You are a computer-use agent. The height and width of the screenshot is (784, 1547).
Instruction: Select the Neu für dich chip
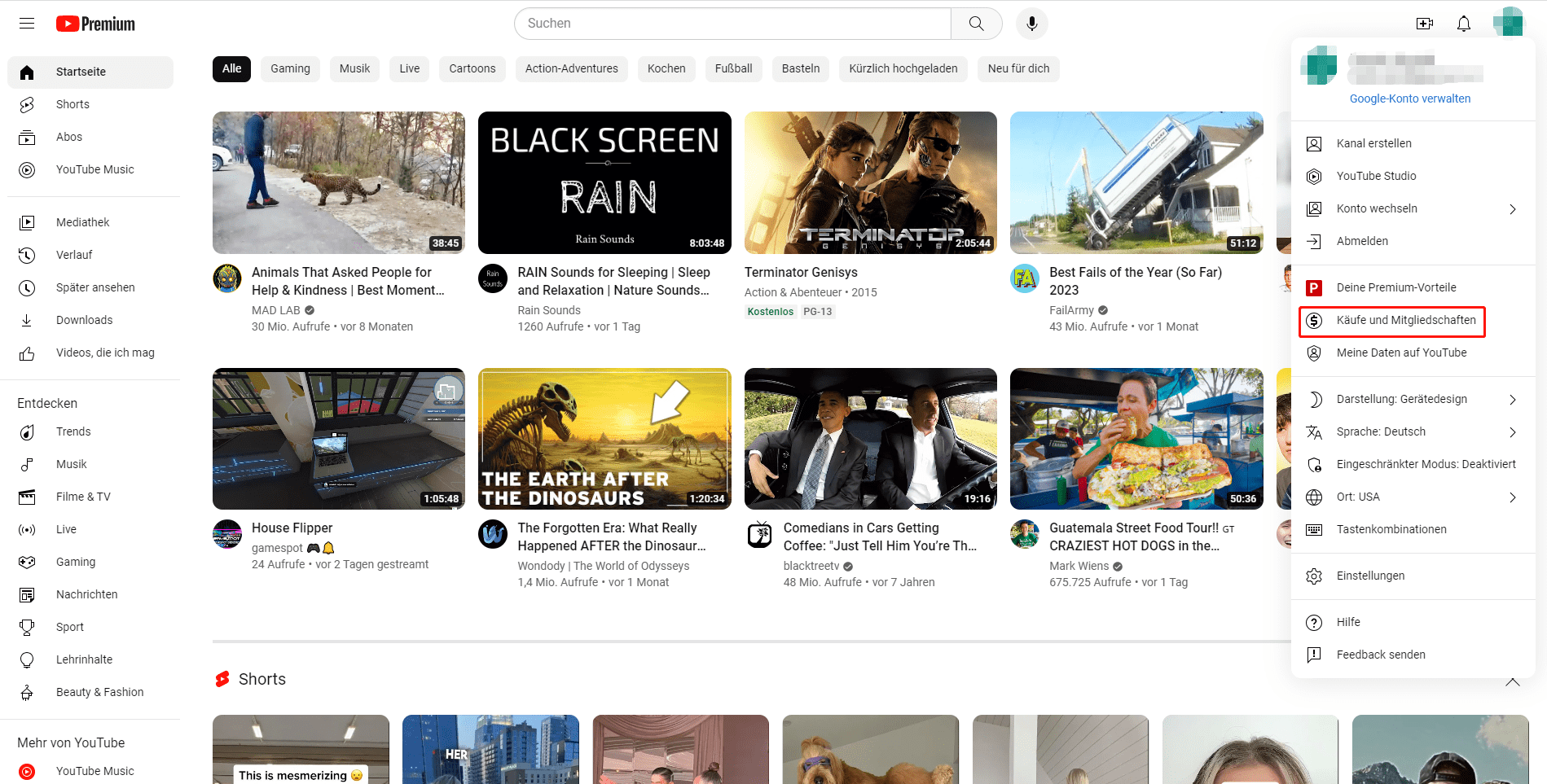(1018, 68)
